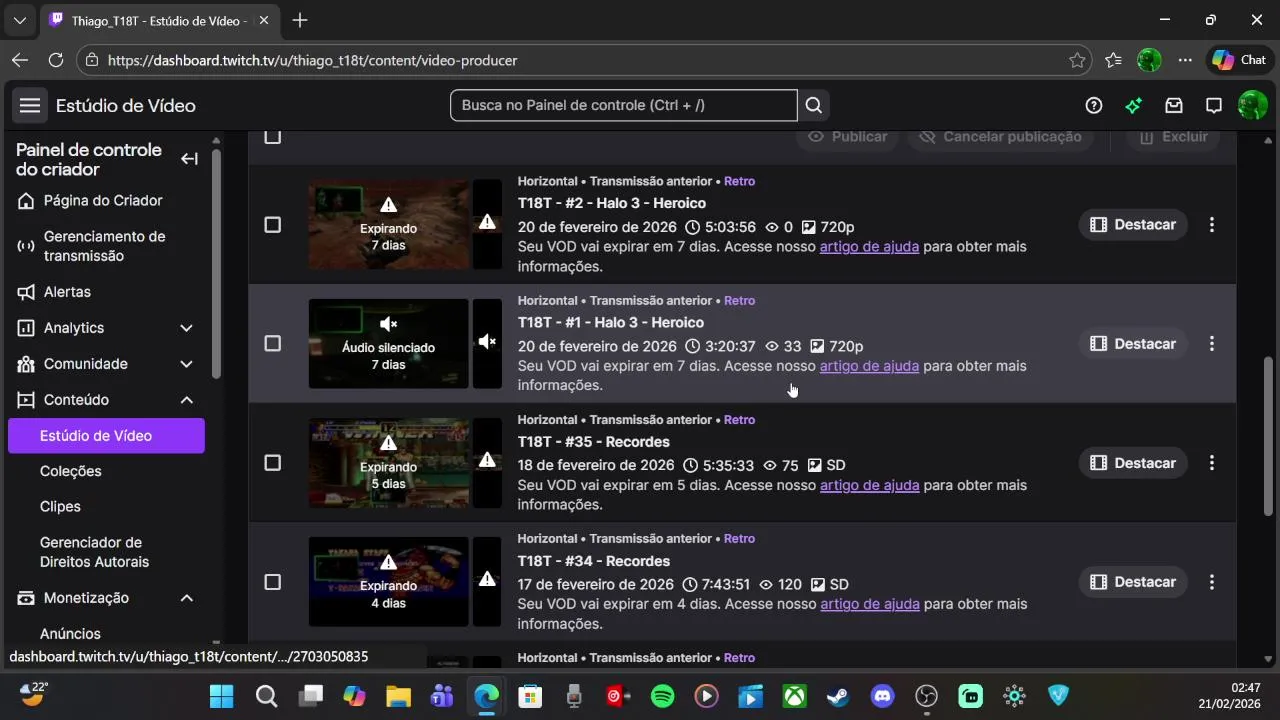Open Xbox app from the taskbar
This screenshot has width=1280, height=720.
point(794,696)
